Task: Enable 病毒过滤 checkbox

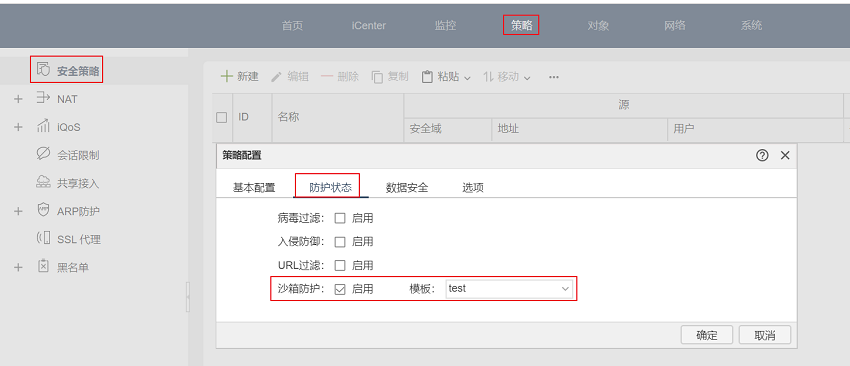Action: click(340, 219)
